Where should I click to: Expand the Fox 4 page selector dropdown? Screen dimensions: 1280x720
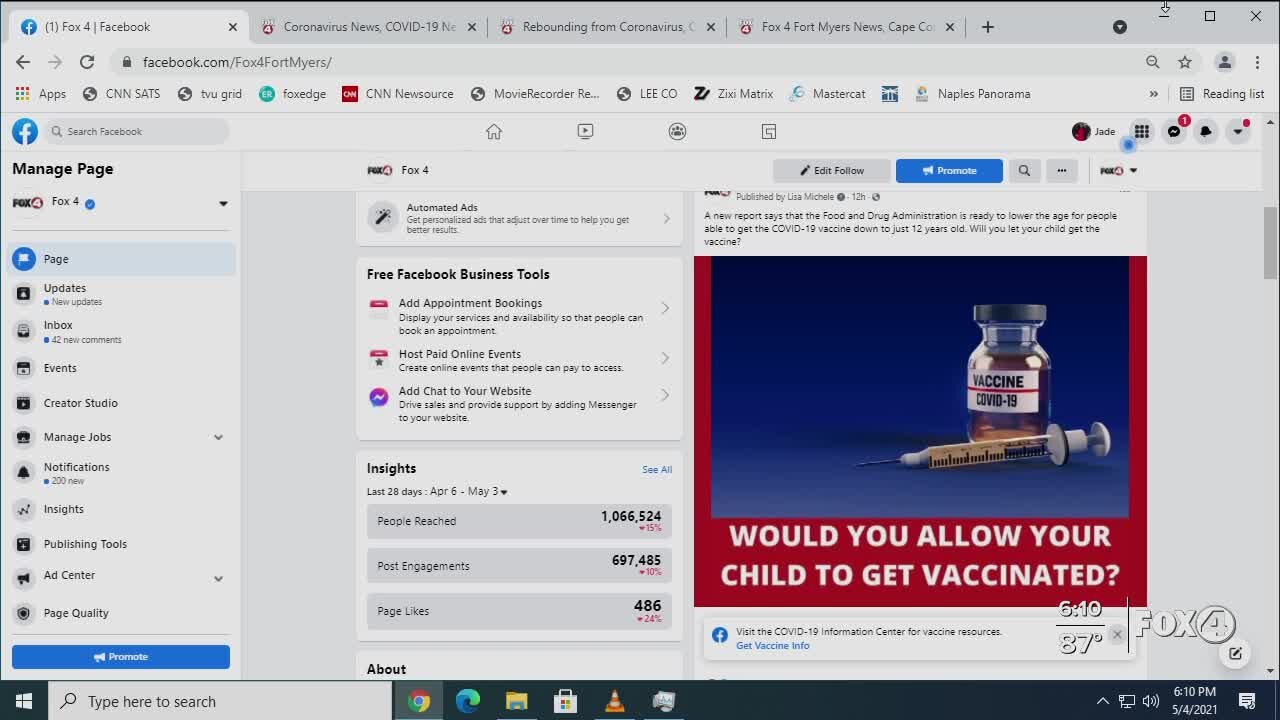click(223, 203)
